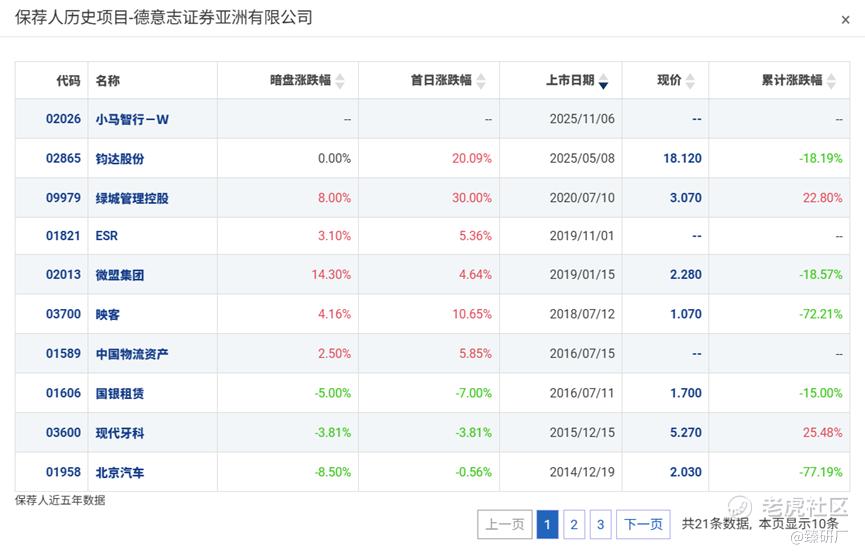Open stock code 01821
865x557 pixels.
click(x=63, y=236)
